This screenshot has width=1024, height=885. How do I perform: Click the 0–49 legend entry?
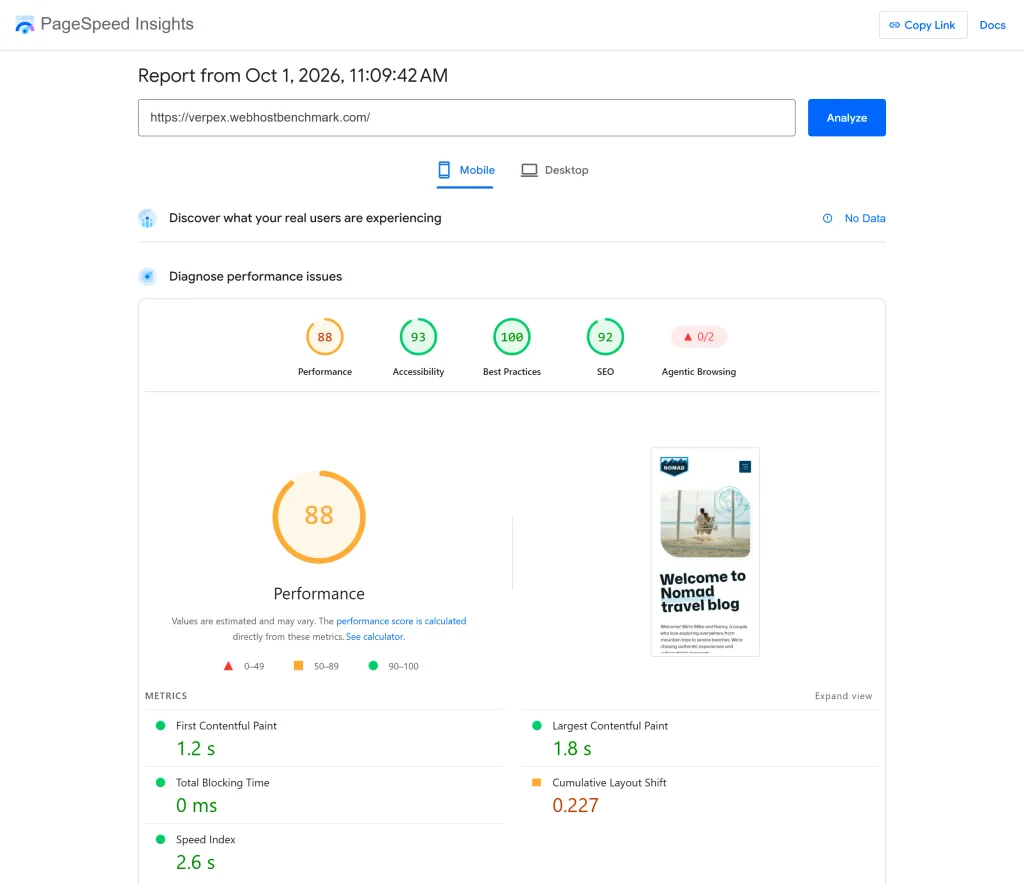pyautogui.click(x=244, y=666)
